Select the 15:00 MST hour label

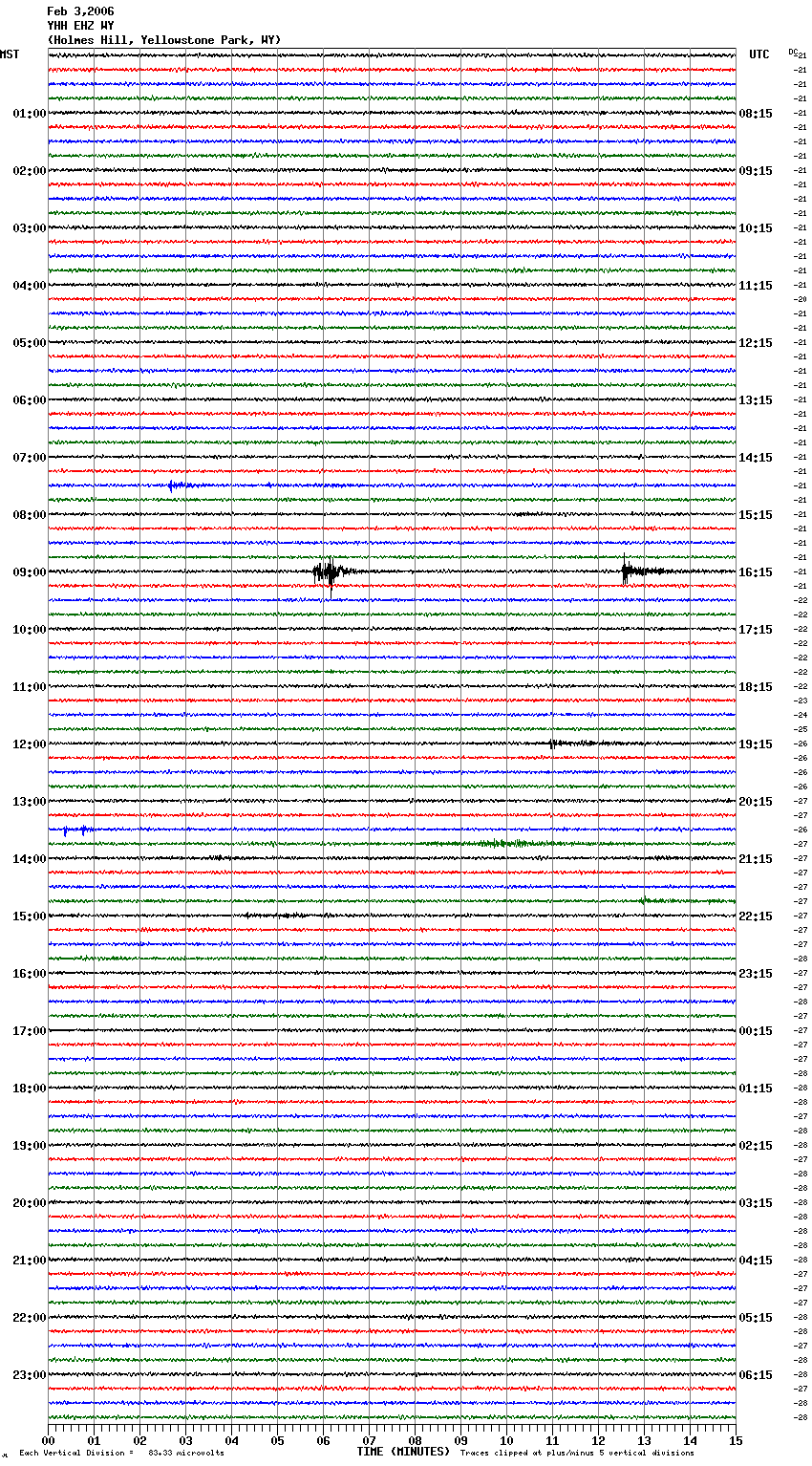[x=29, y=916]
